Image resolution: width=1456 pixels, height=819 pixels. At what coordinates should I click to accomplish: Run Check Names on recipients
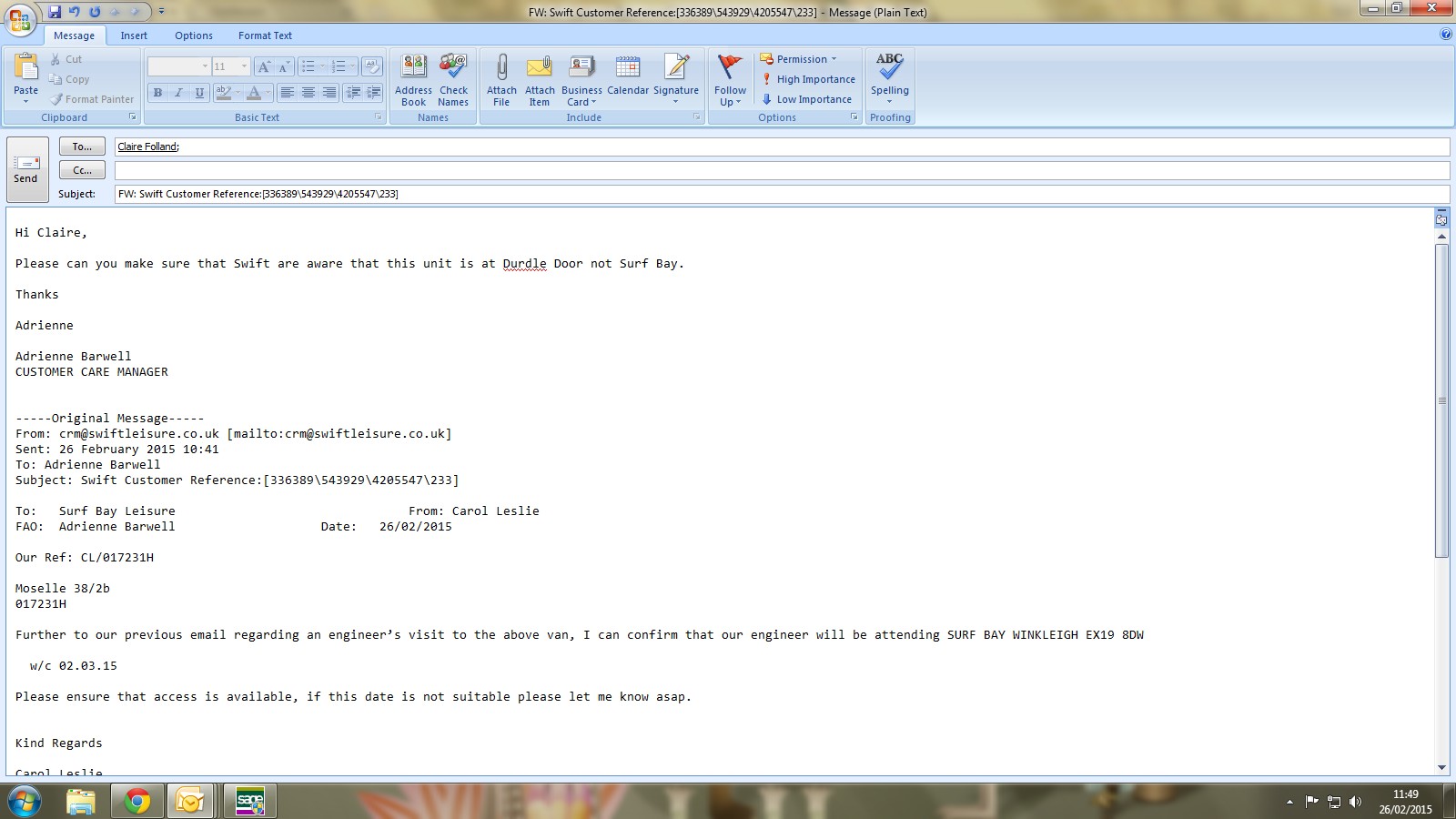click(x=453, y=80)
